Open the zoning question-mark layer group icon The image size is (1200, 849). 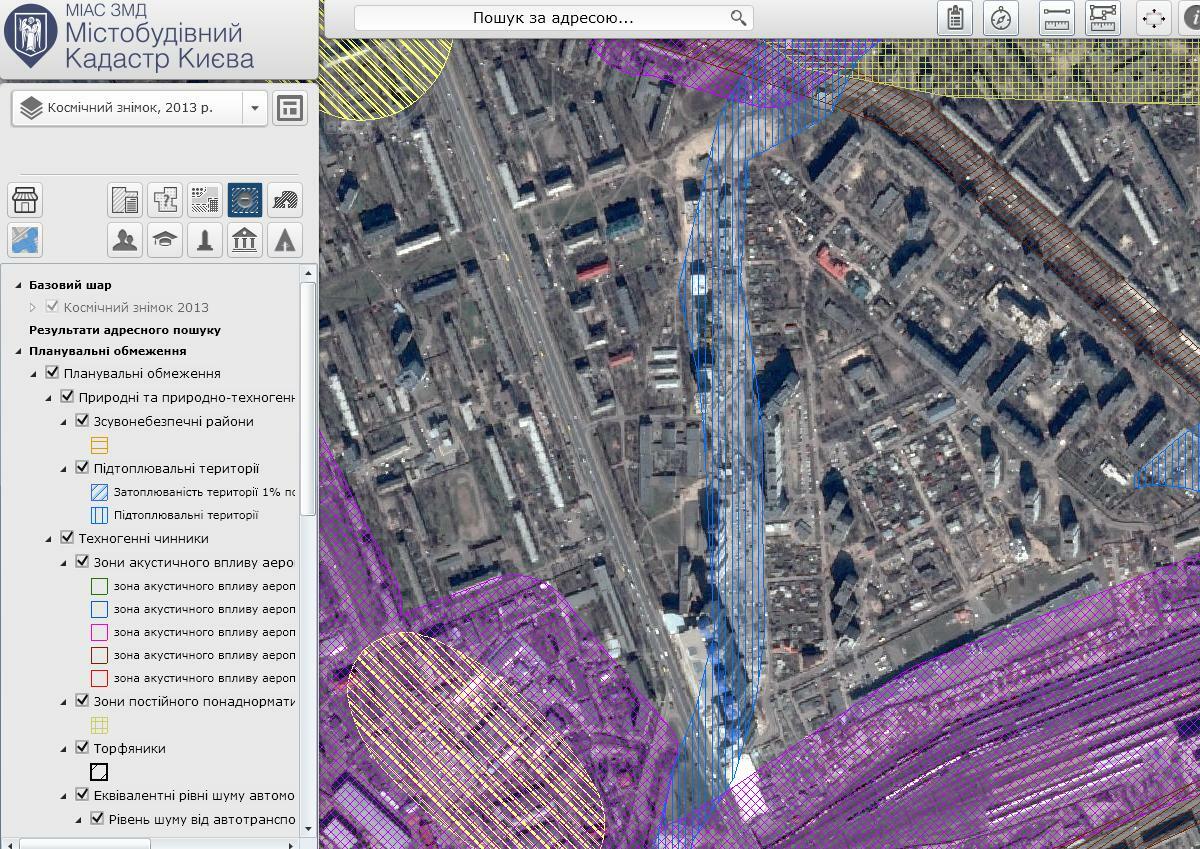(165, 200)
